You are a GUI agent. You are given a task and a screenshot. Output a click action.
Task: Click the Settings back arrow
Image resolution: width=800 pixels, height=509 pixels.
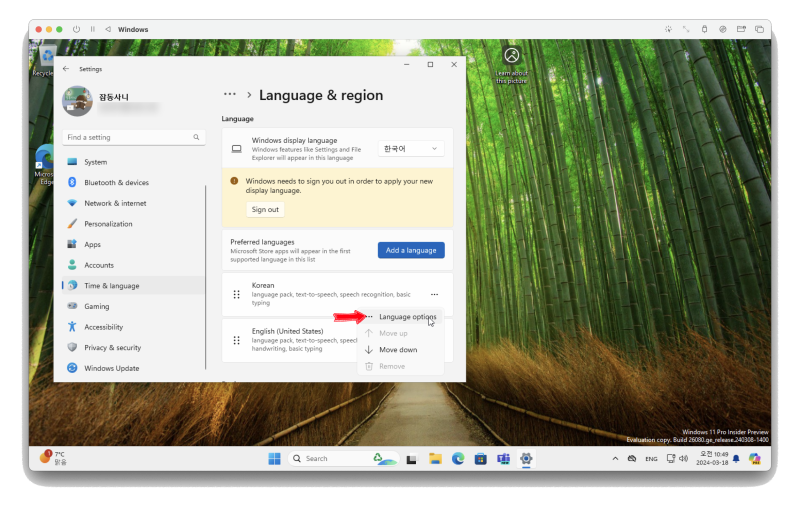click(x=66, y=68)
